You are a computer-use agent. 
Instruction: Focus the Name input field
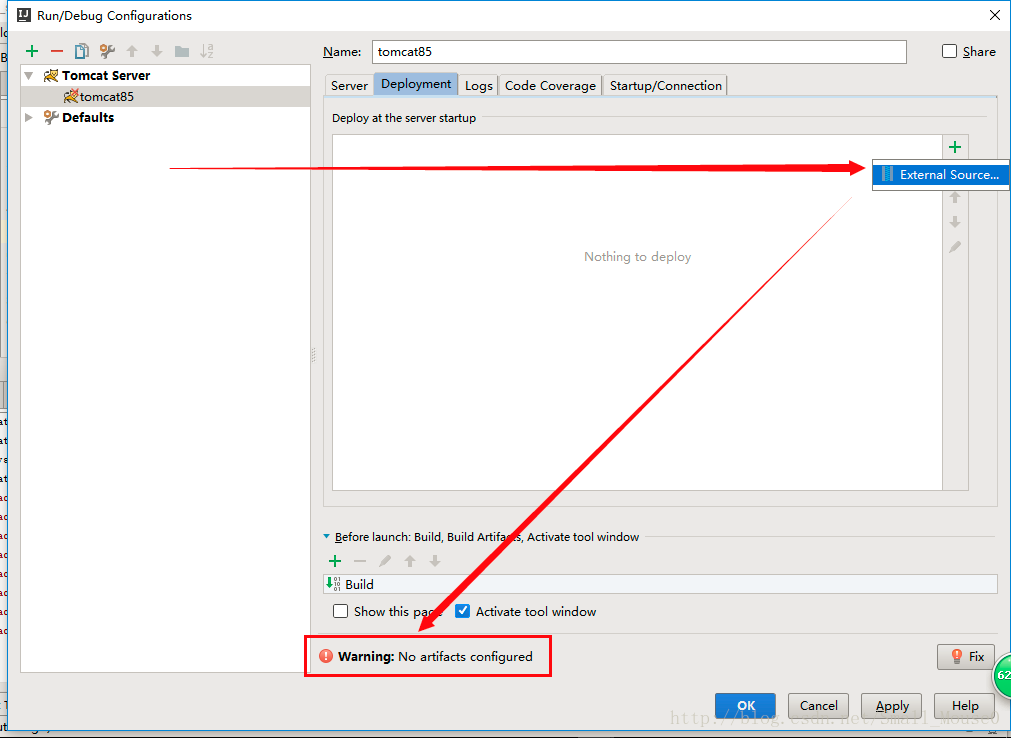[x=639, y=52]
